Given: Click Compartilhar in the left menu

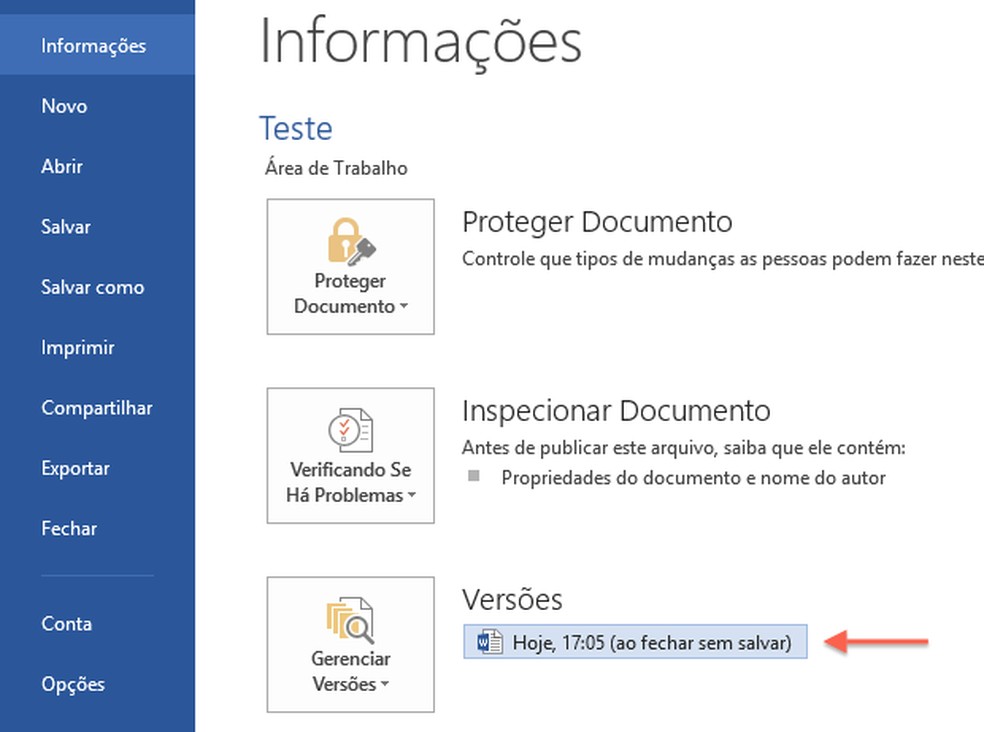Looking at the screenshot, I should pos(97,408).
